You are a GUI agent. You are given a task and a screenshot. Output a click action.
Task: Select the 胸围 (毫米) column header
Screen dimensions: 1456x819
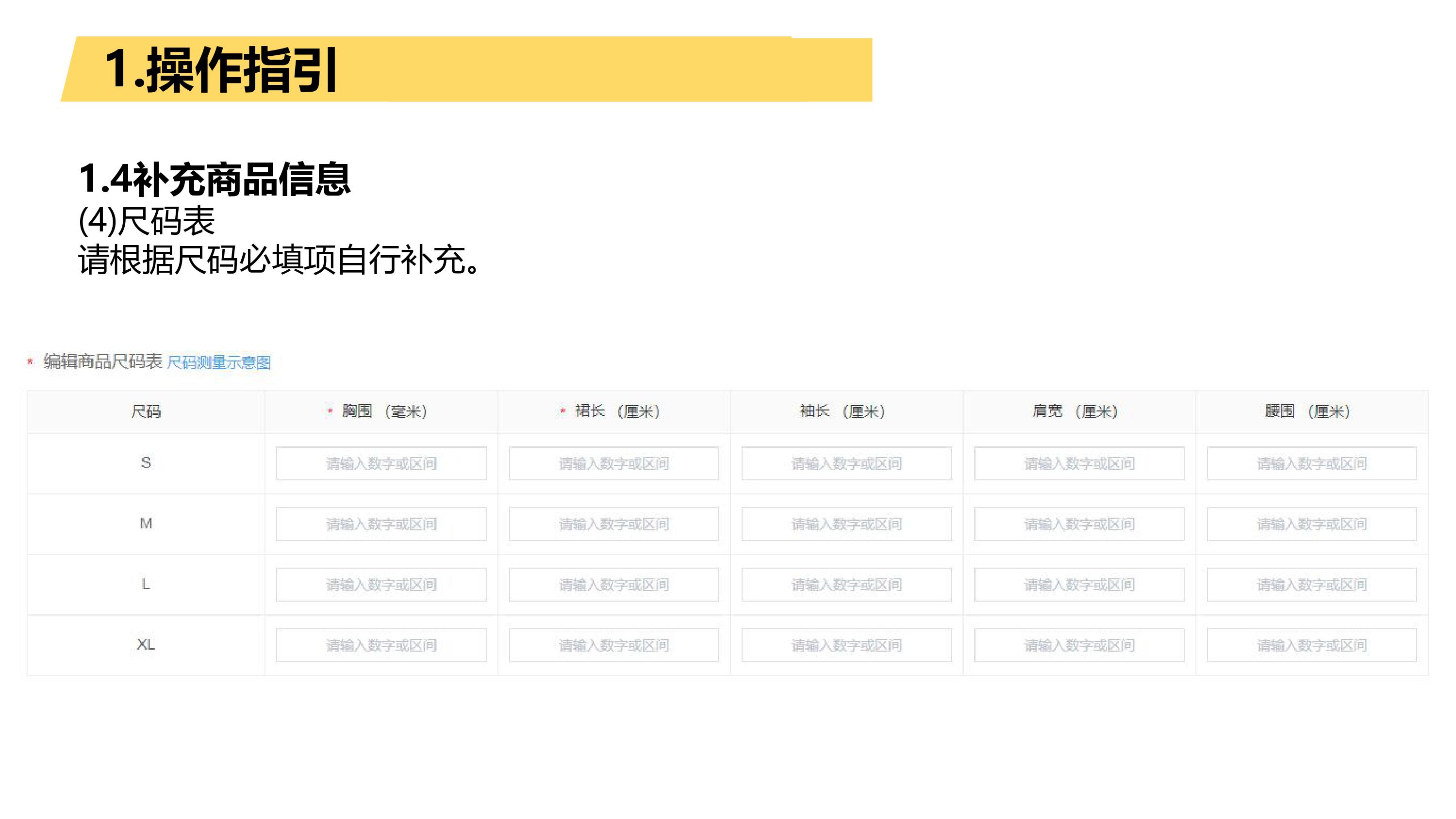tap(381, 411)
